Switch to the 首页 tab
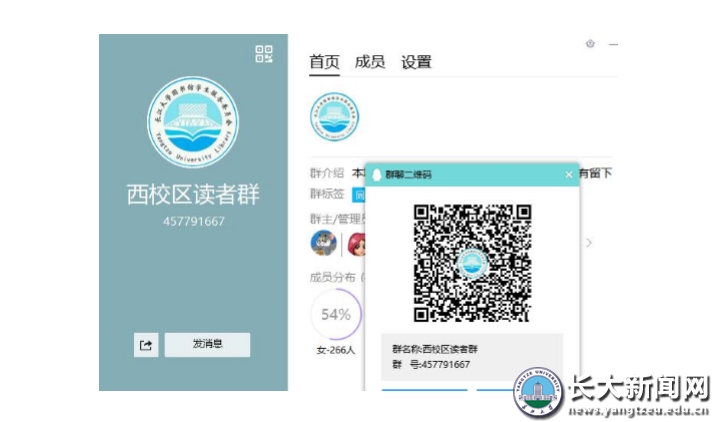 point(324,62)
